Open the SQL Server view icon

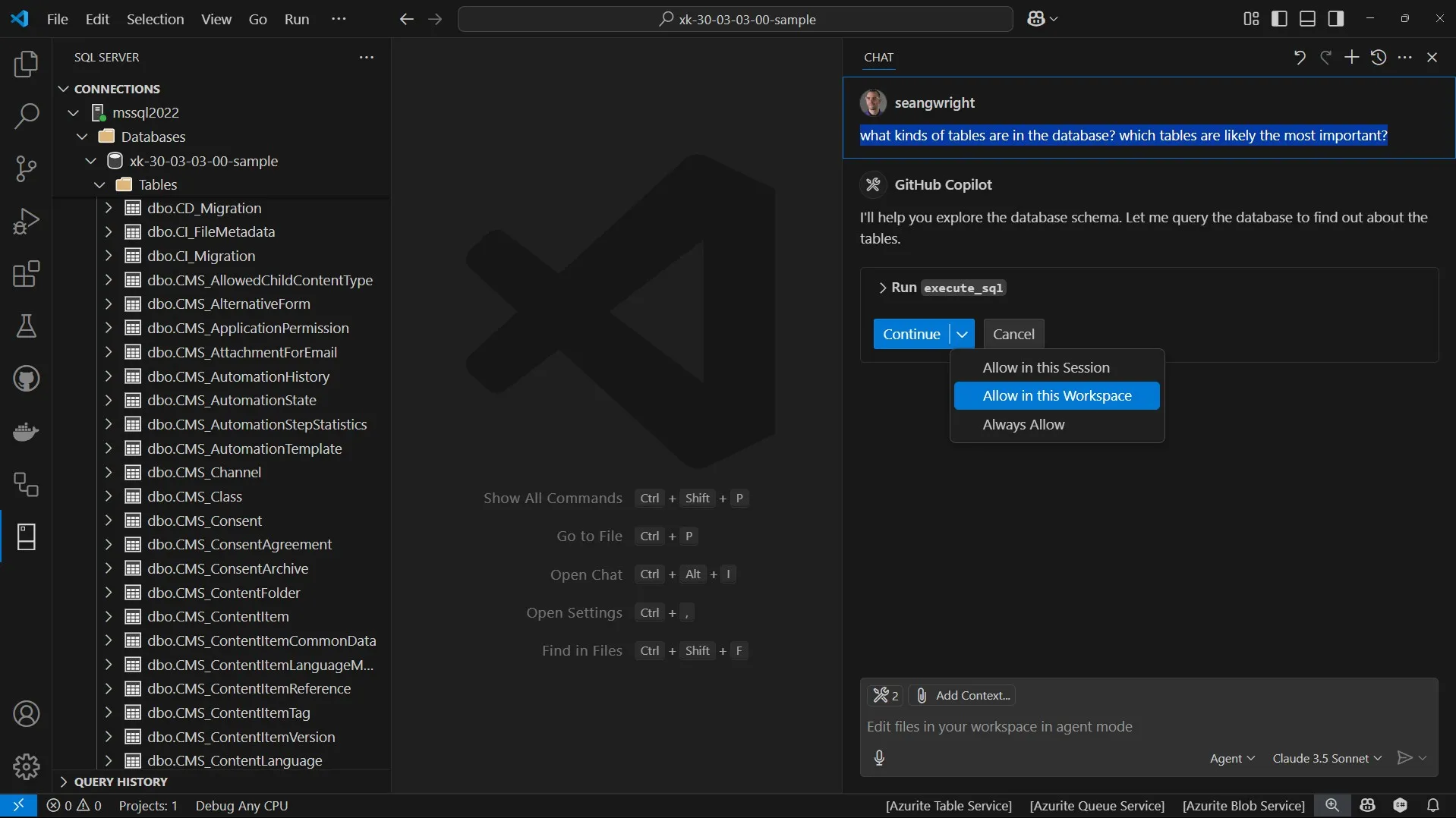pos(27,536)
